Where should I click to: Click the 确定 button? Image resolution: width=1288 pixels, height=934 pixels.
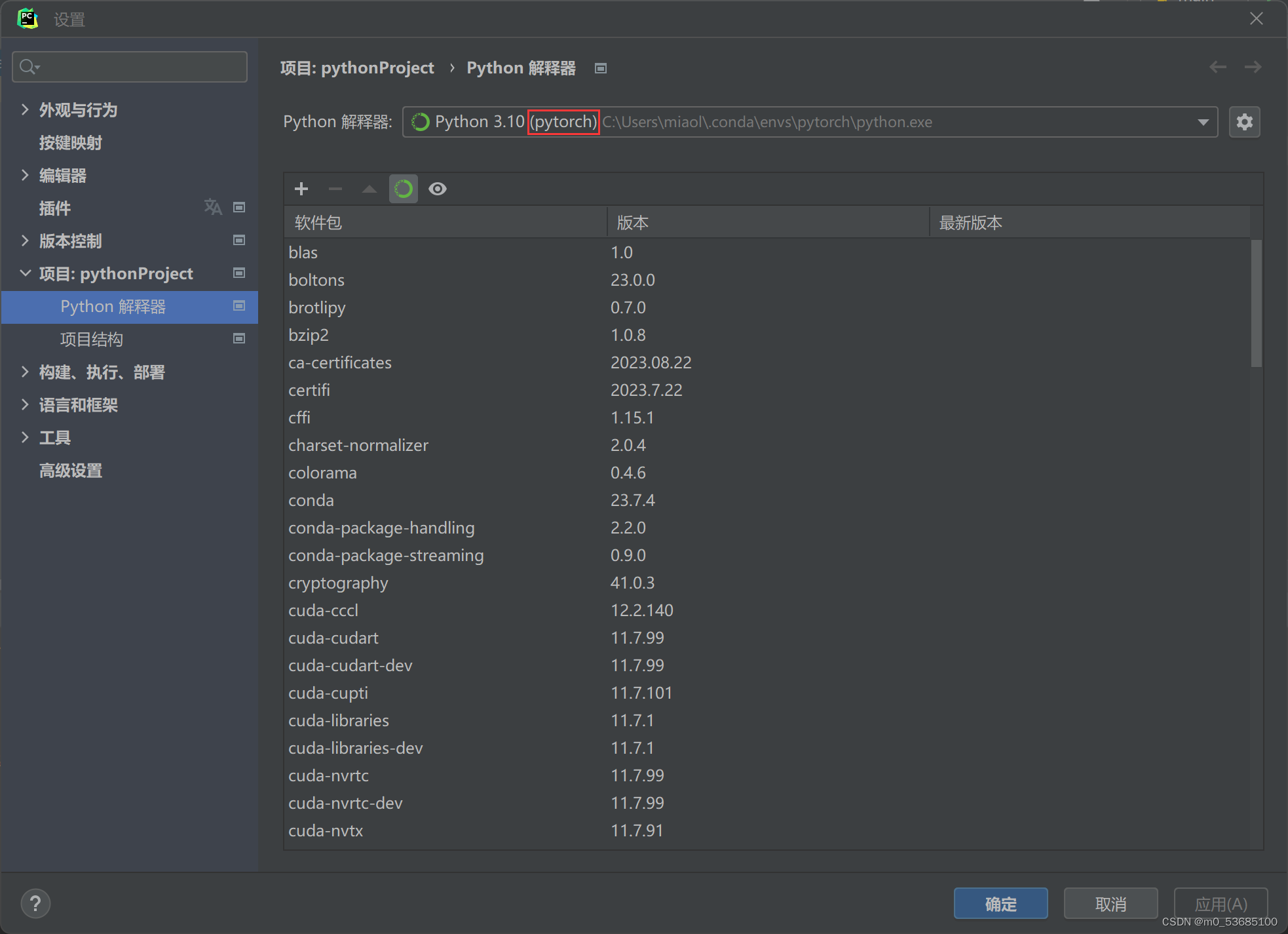point(1000,904)
